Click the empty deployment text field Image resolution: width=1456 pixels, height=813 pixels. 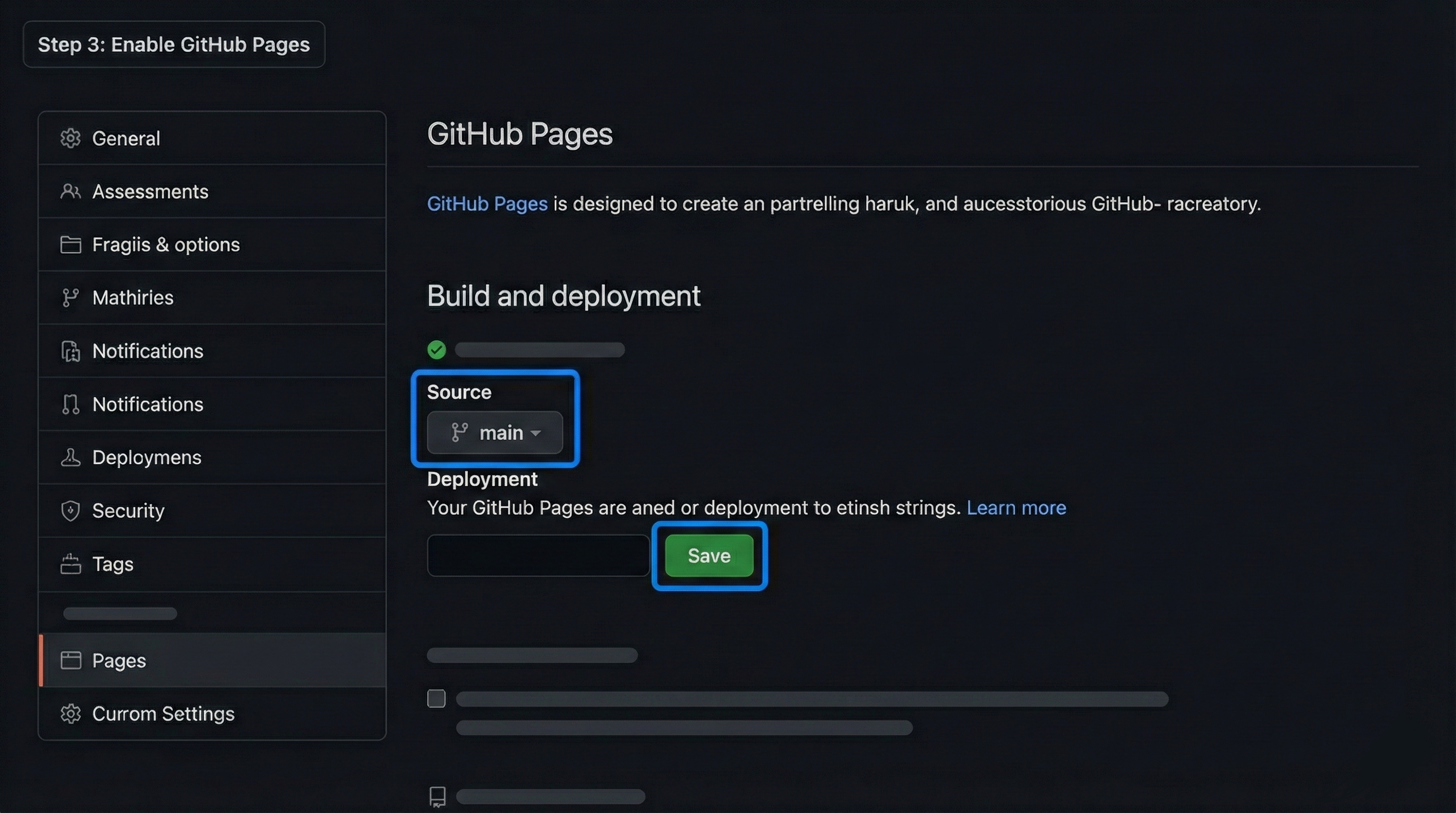538,556
